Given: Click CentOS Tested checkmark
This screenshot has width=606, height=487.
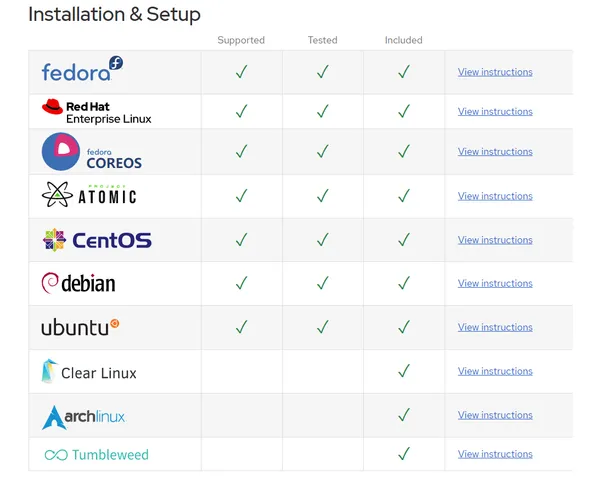Looking at the screenshot, I should 323,240.
